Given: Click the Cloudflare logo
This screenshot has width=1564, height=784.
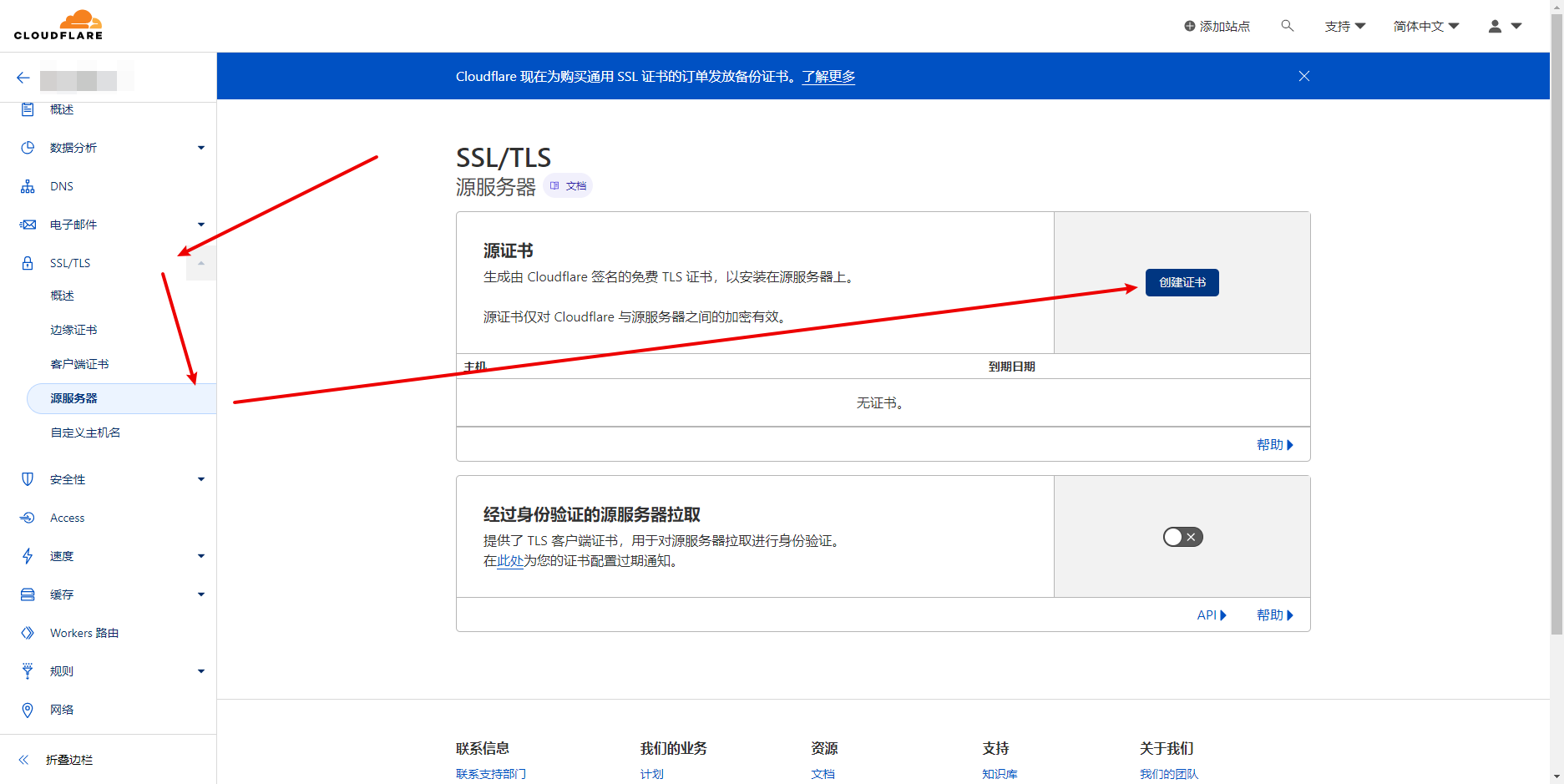Looking at the screenshot, I should (58, 25).
